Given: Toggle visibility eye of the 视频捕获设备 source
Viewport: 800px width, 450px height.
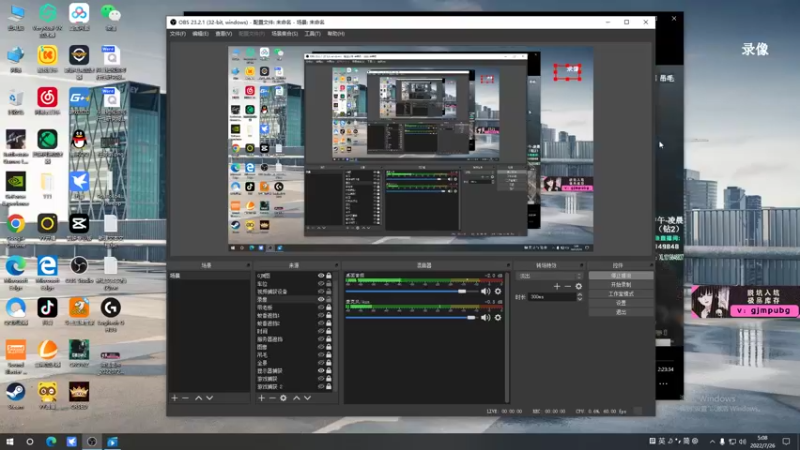Looking at the screenshot, I should [321, 291].
